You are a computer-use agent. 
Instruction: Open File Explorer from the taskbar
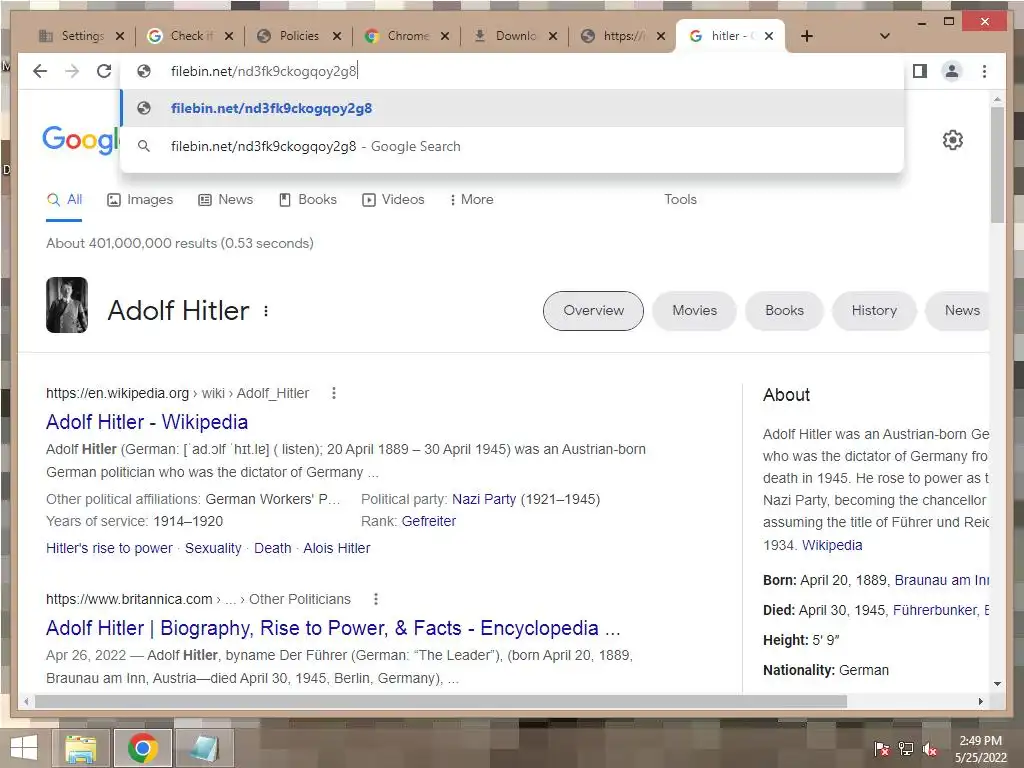[x=80, y=748]
